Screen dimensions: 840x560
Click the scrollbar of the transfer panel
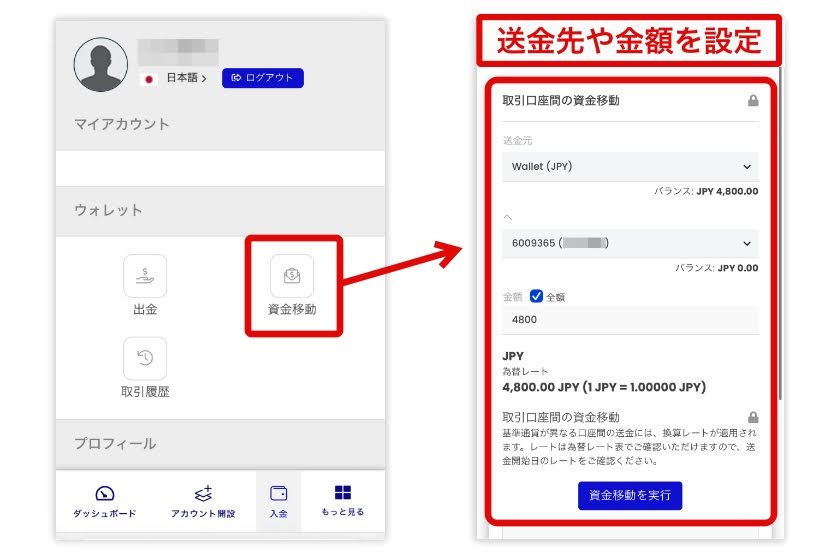781,233
